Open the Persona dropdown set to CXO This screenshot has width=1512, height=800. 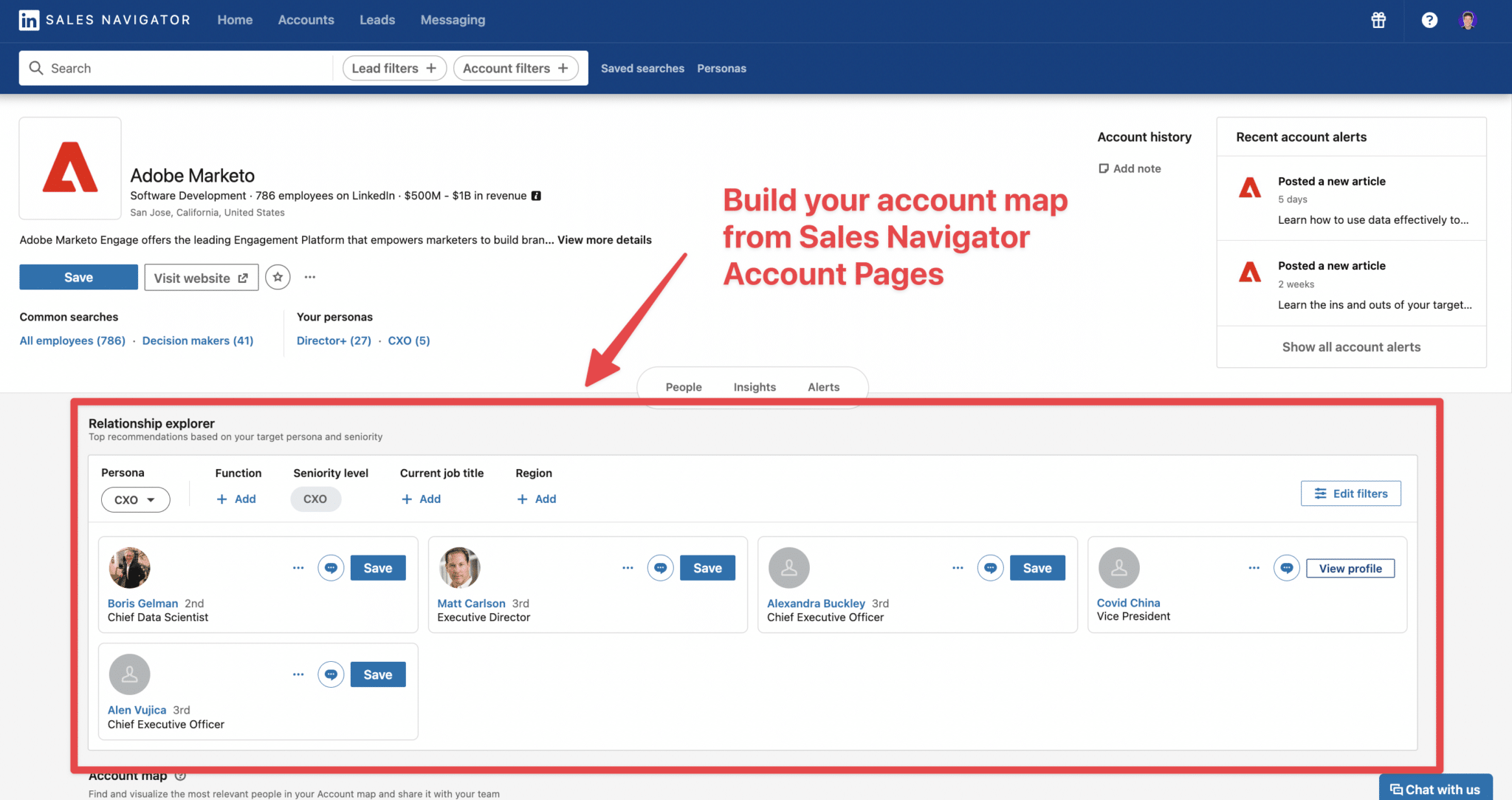pos(135,499)
